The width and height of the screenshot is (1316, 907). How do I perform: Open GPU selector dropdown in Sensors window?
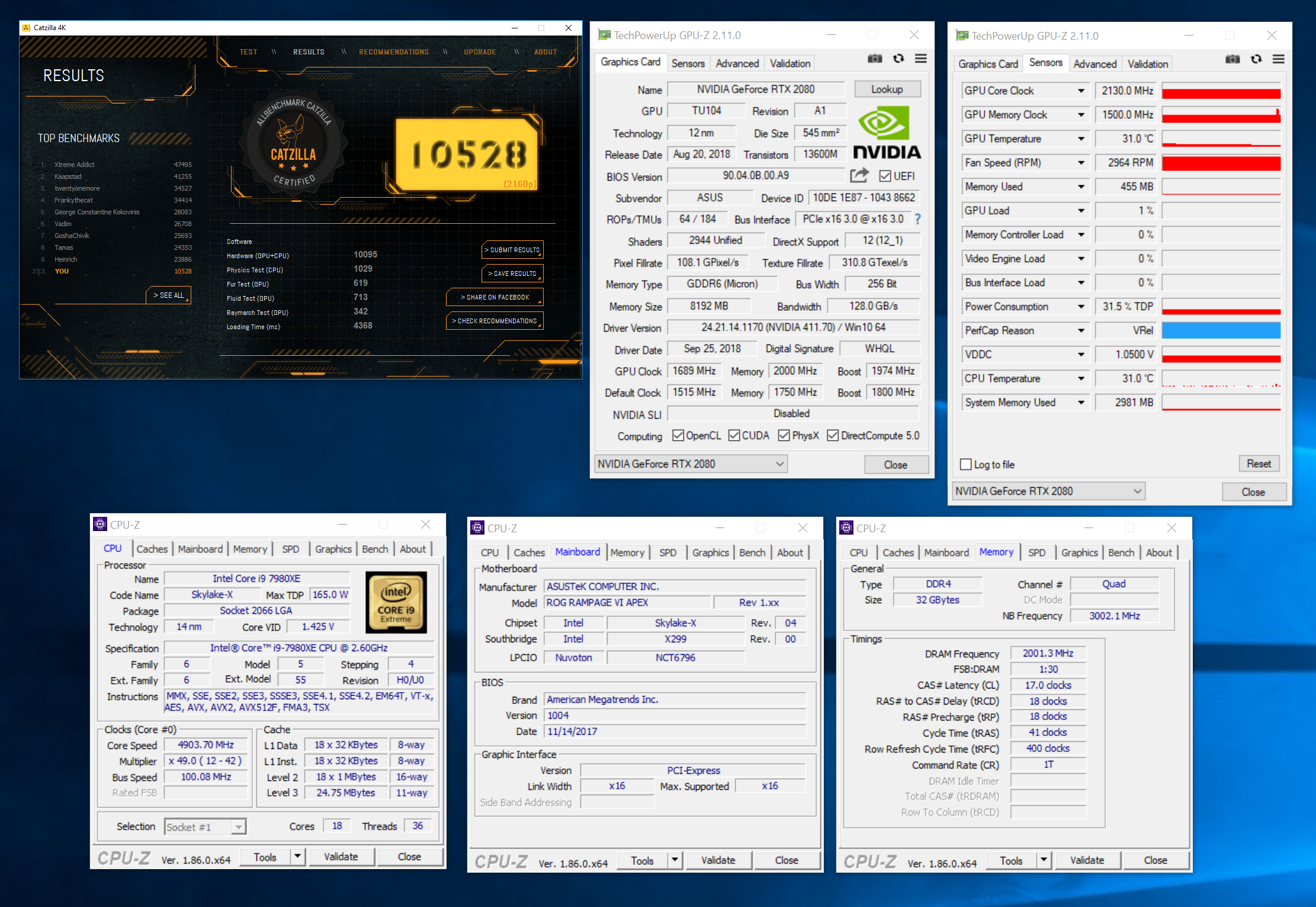coord(1048,491)
